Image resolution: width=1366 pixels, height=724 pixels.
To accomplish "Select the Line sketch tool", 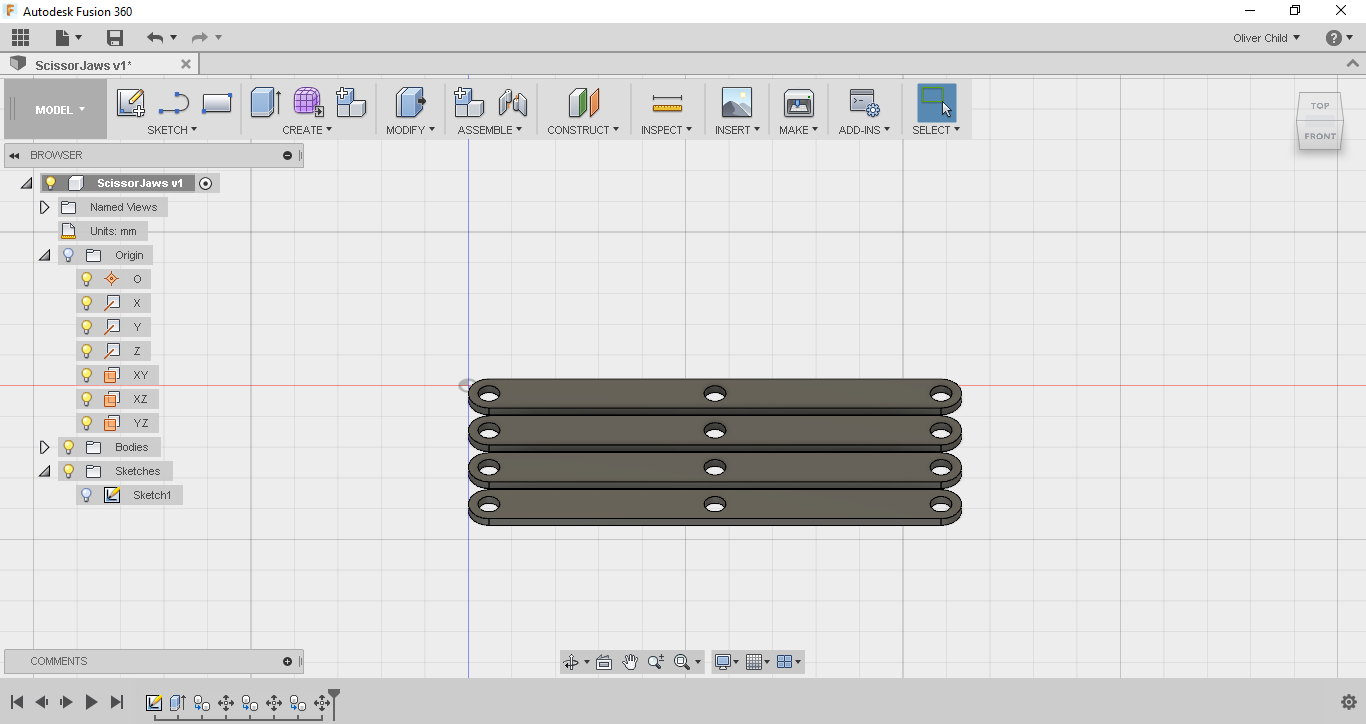I will coord(174,103).
